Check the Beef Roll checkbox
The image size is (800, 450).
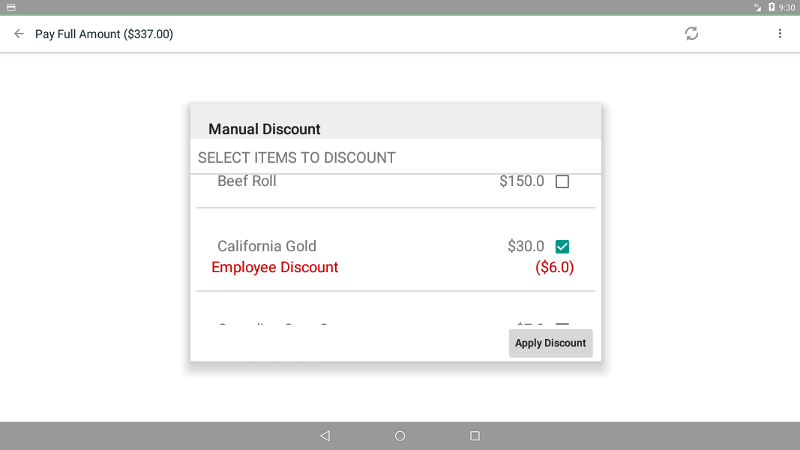click(x=562, y=182)
